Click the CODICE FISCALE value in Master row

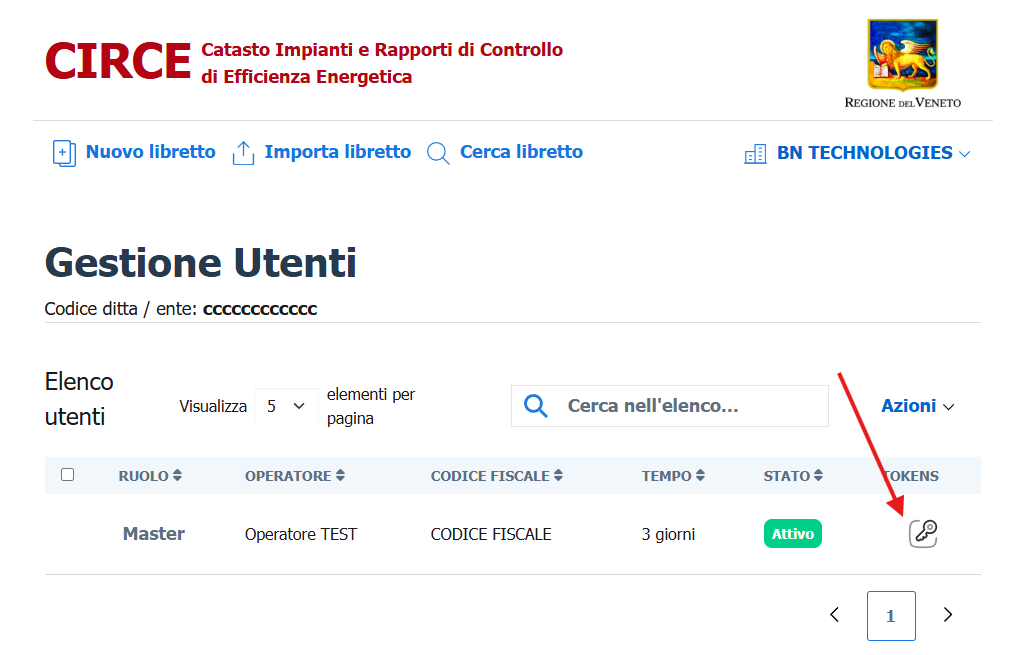491,534
